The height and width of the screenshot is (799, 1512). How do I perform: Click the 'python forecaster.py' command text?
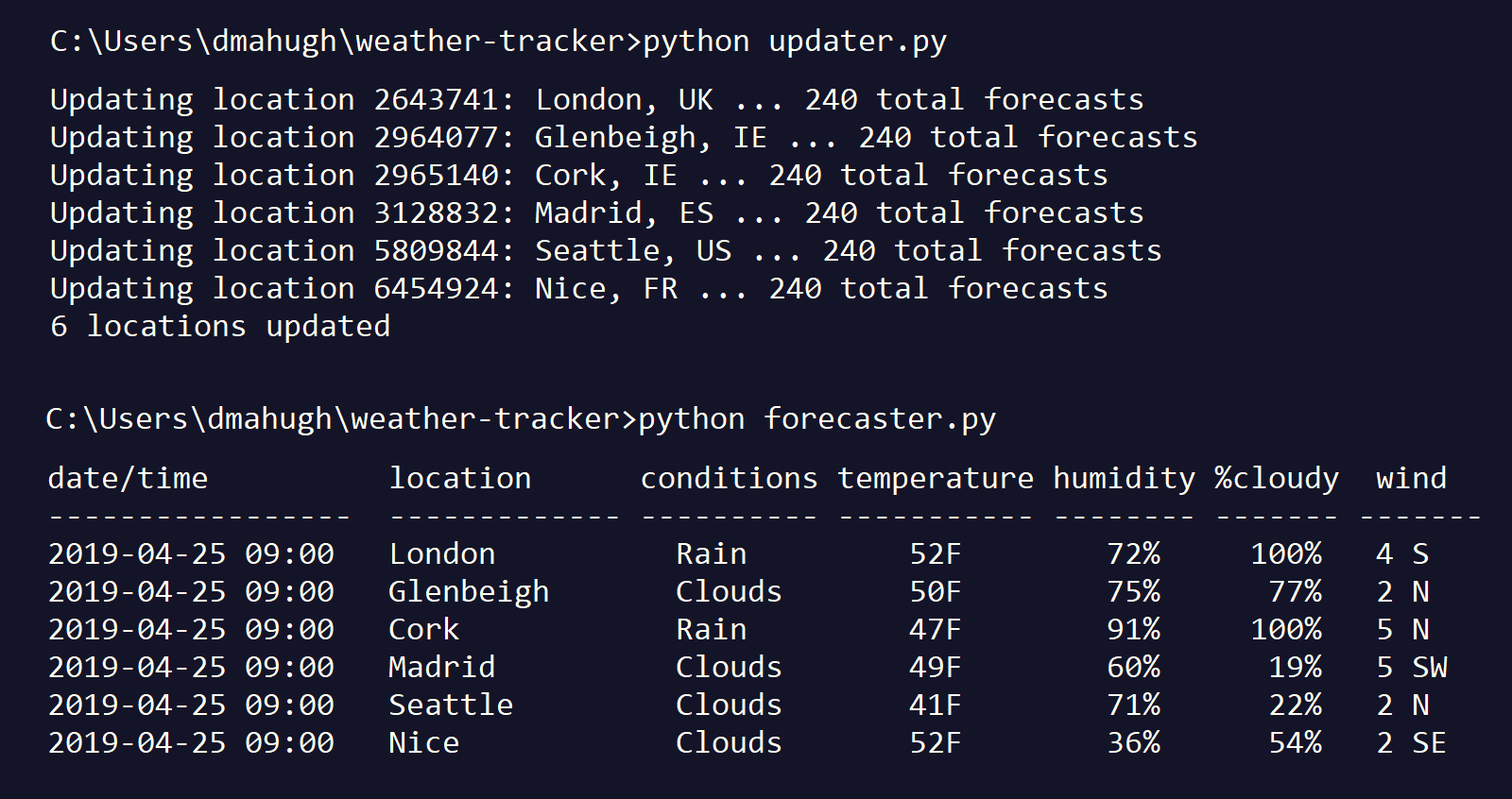pos(817,420)
